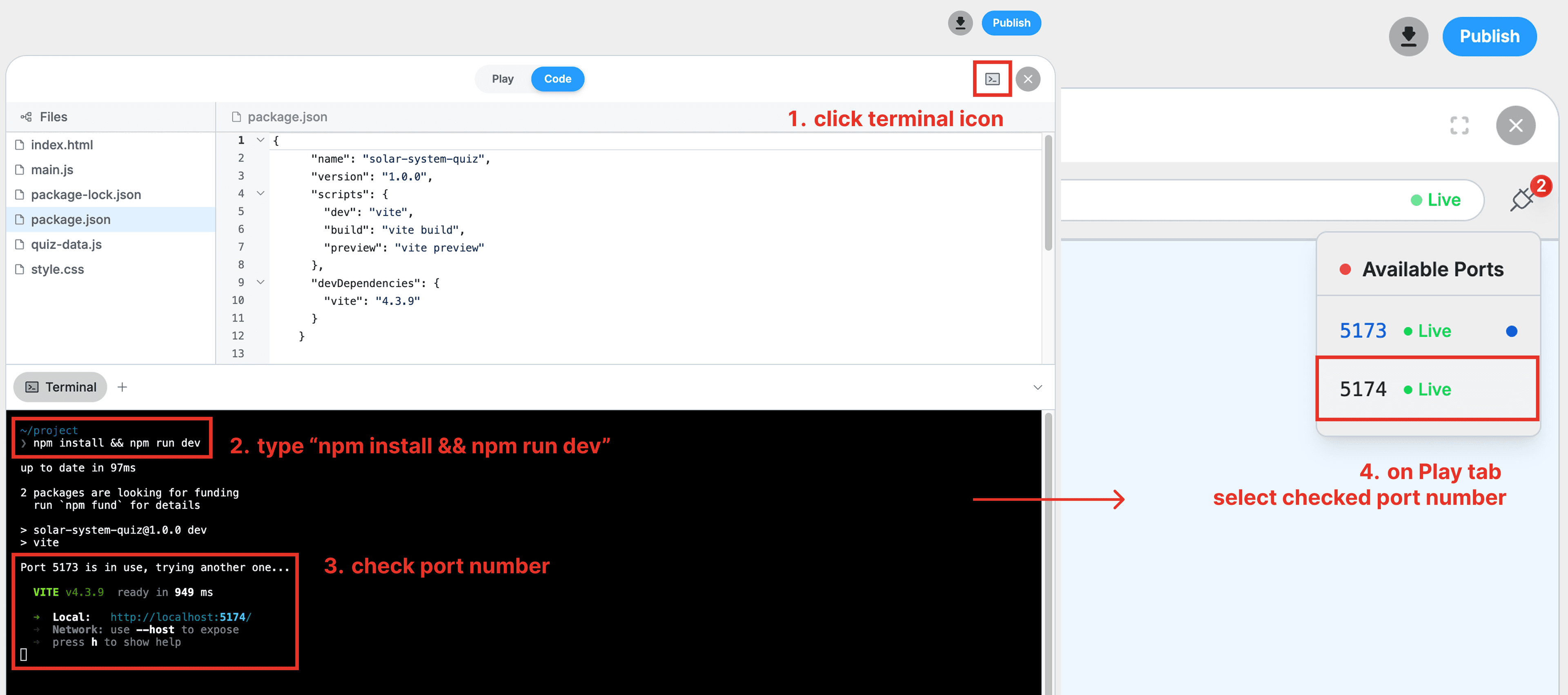The width and height of the screenshot is (1568, 695).
Task: Open the http://localhost:5174/ link in the terminal
Action: pyautogui.click(x=181, y=617)
